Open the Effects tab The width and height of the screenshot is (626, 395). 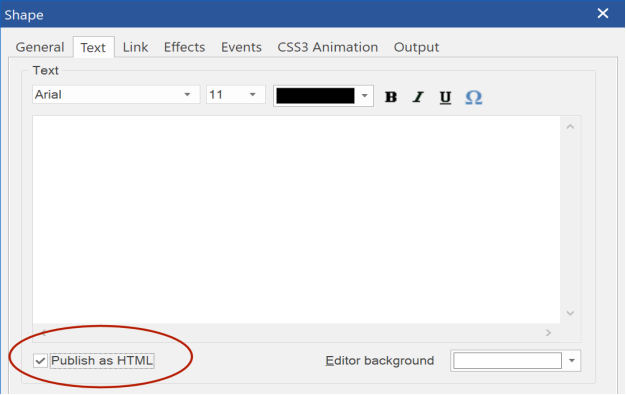[184, 47]
